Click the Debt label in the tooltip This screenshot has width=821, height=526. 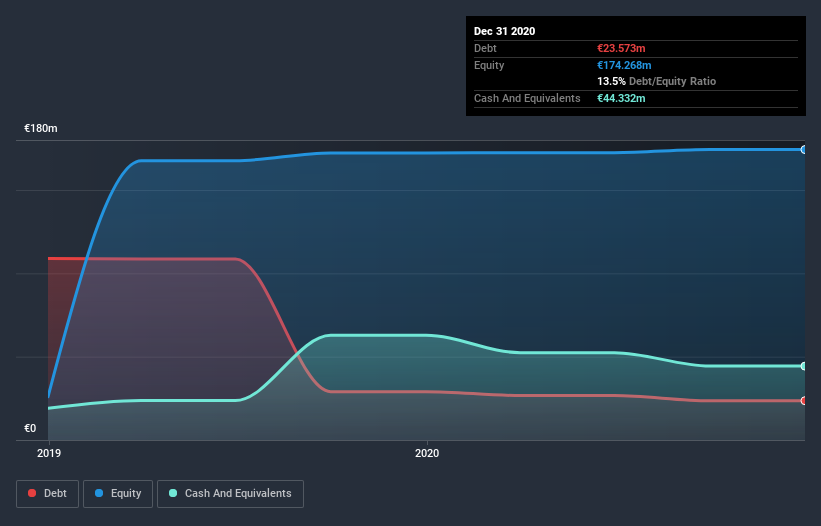[485, 48]
